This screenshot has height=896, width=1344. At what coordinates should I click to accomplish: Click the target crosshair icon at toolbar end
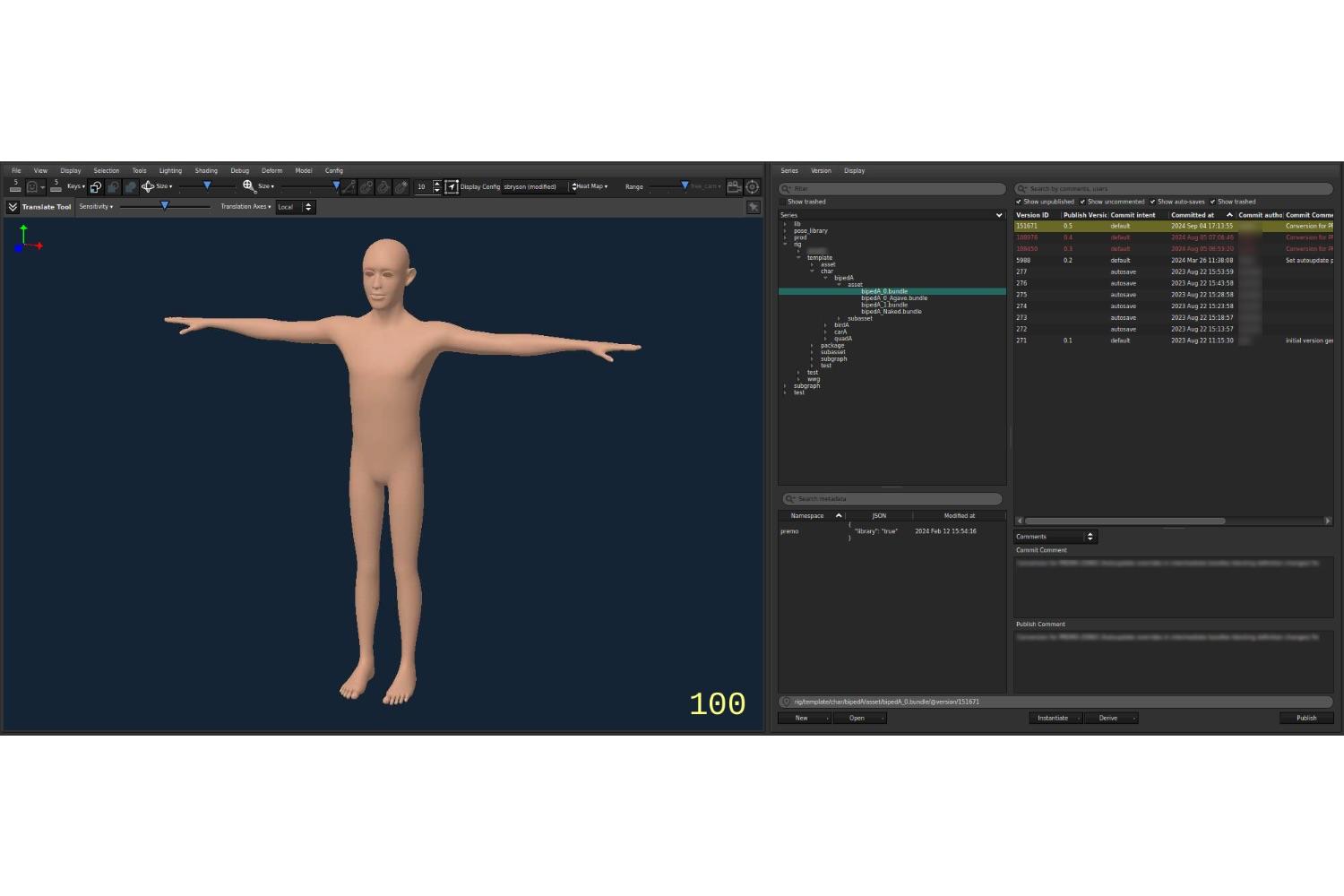(x=753, y=186)
